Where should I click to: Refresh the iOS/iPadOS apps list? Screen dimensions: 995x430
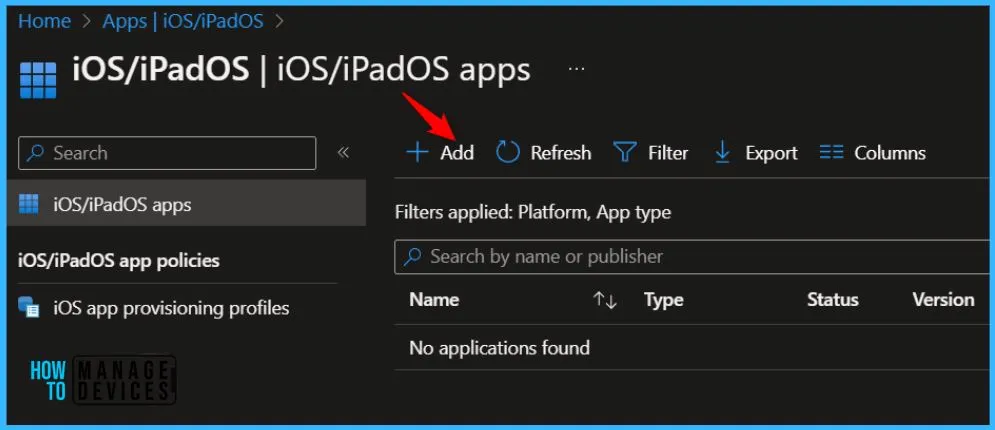click(543, 153)
